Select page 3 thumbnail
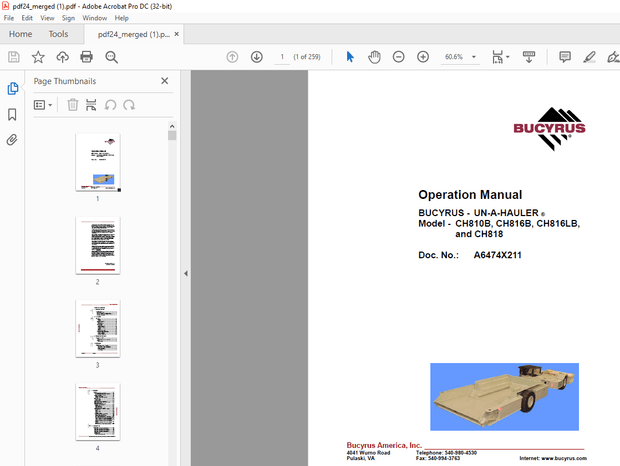Viewport: 620px width, 466px height. 98,329
